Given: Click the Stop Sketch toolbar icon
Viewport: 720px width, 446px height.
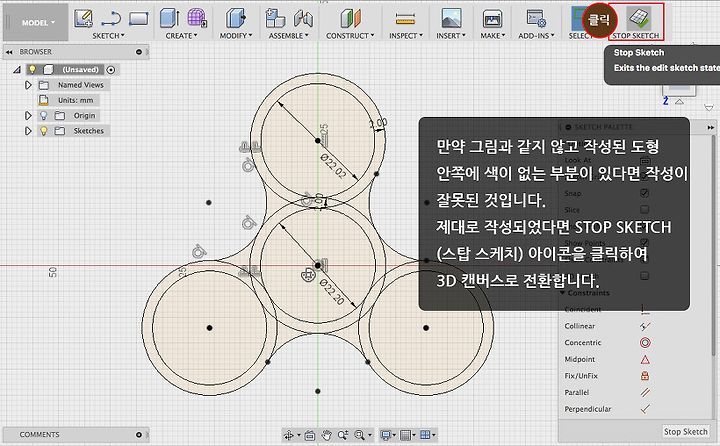Looking at the screenshot, I should (640, 18).
